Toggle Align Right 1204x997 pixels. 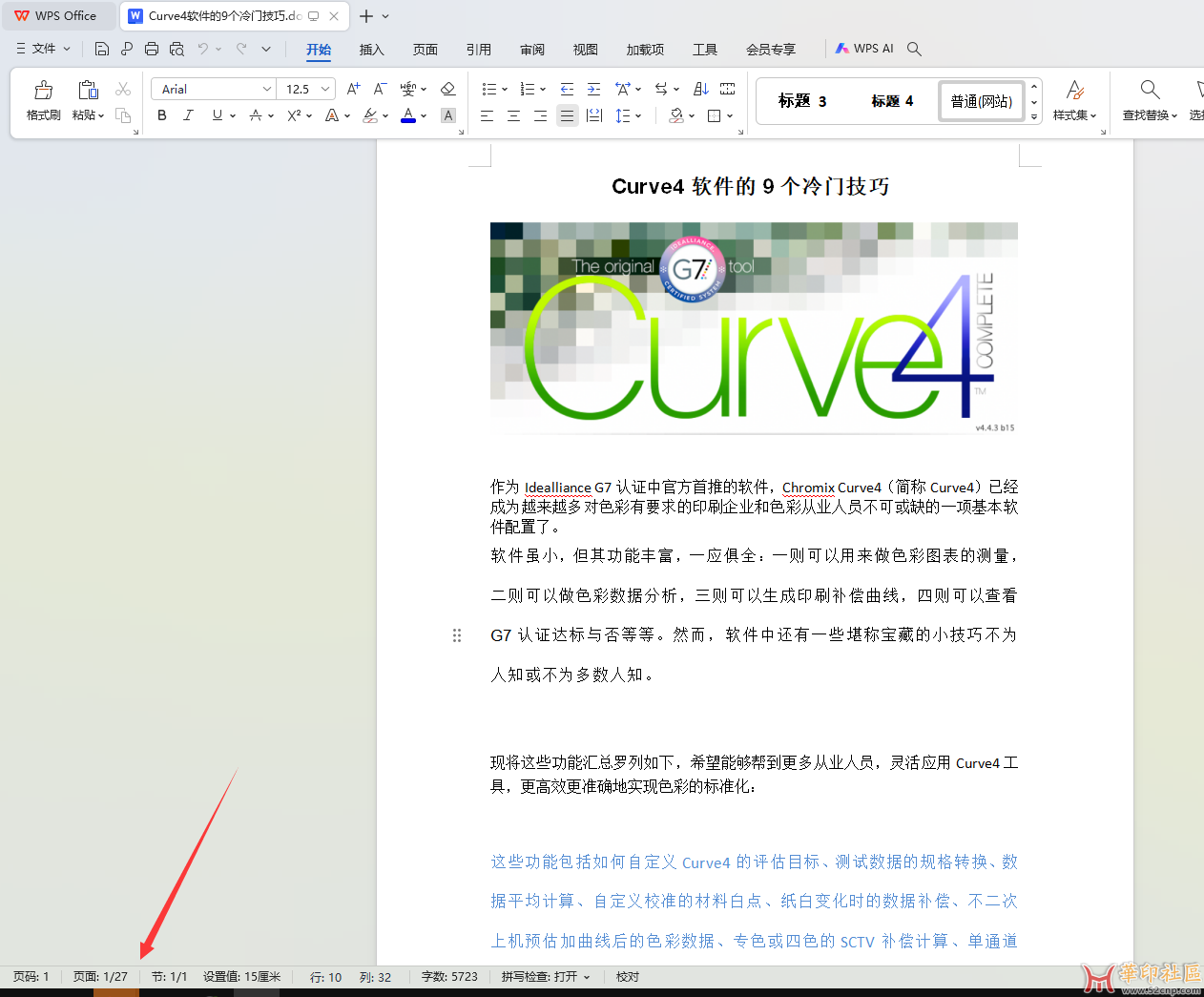point(540,115)
